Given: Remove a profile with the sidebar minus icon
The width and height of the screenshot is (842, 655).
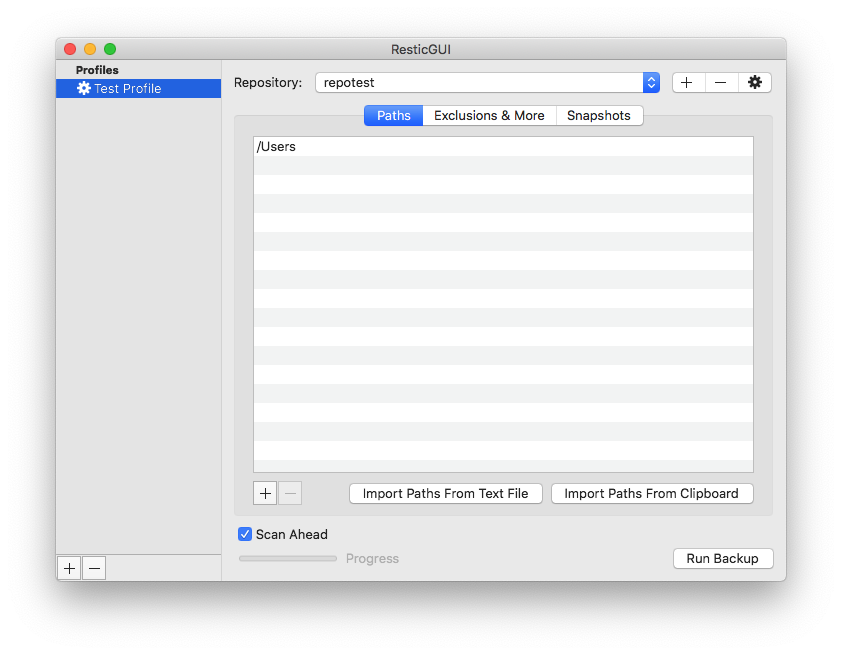Looking at the screenshot, I should tap(93, 567).
